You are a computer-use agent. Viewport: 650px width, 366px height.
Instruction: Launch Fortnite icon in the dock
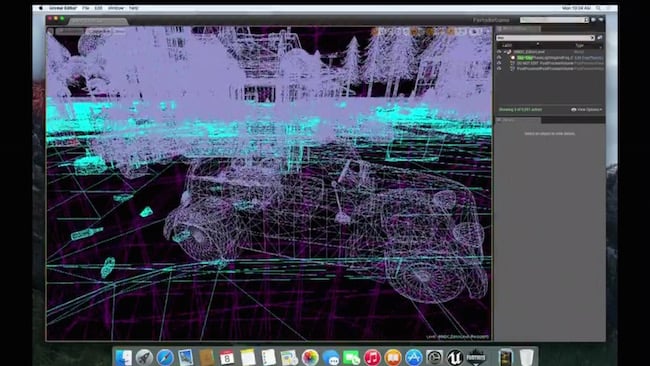[x=476, y=357]
